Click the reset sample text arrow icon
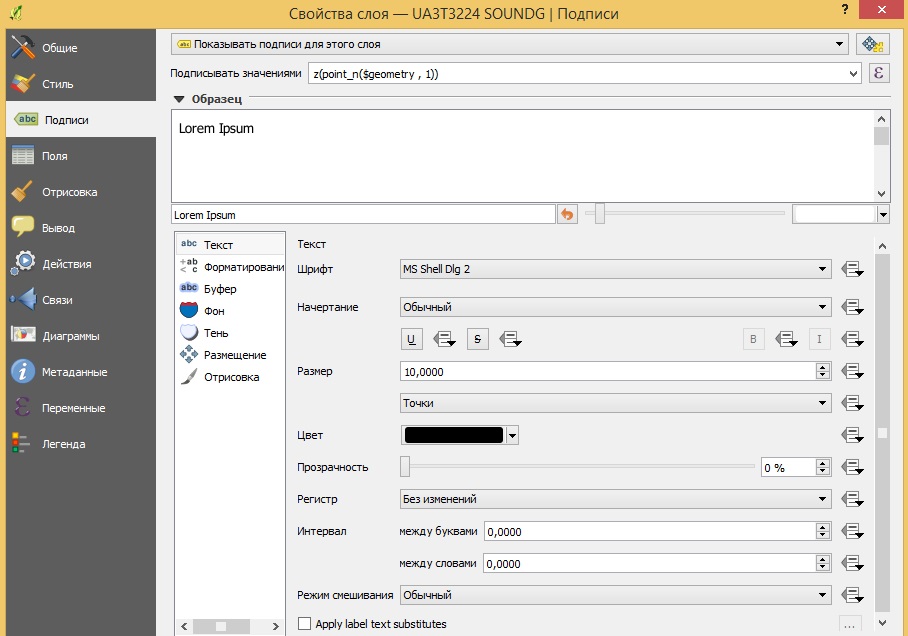This screenshot has height=636, width=908. [x=567, y=214]
